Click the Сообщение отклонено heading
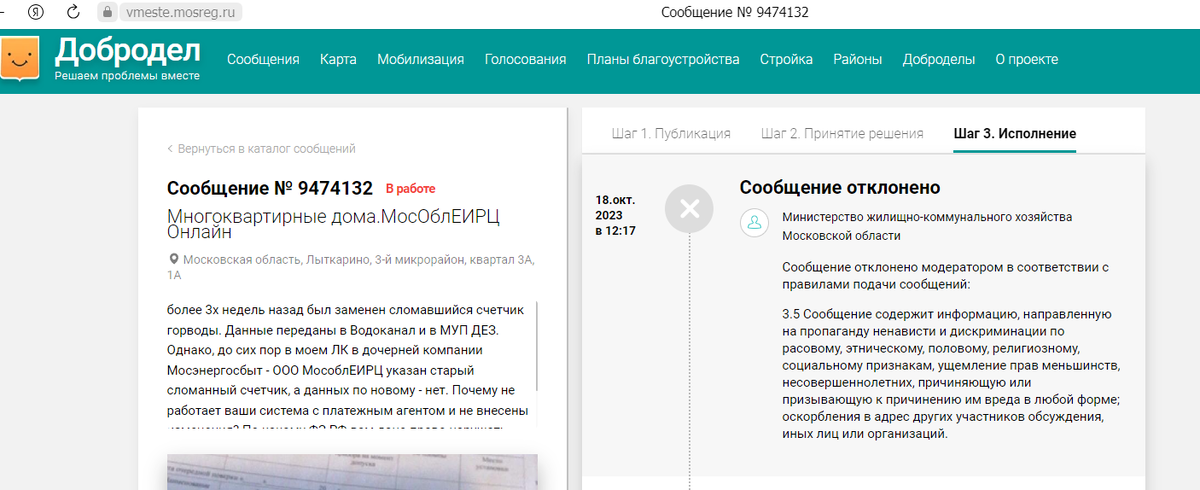The image size is (1200, 490). 840,188
